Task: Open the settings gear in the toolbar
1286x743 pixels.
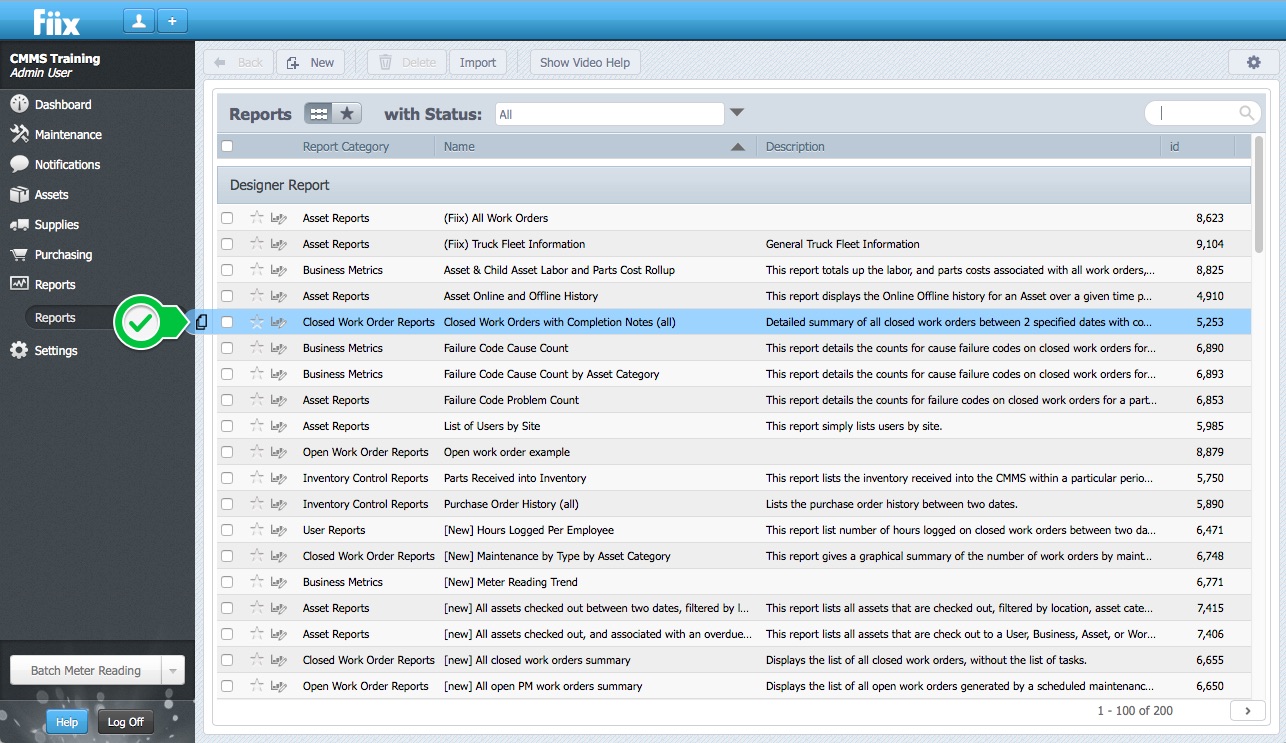Action: pos(1253,62)
